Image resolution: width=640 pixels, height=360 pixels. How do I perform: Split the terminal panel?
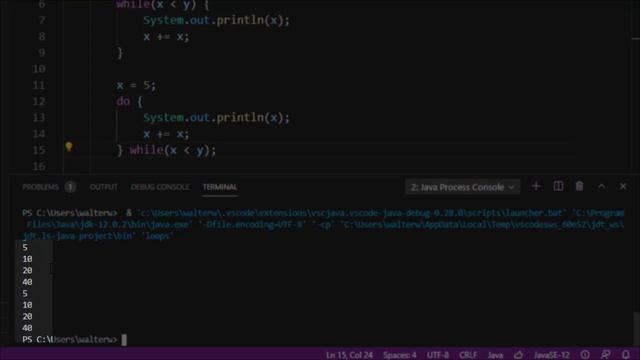[x=558, y=187]
